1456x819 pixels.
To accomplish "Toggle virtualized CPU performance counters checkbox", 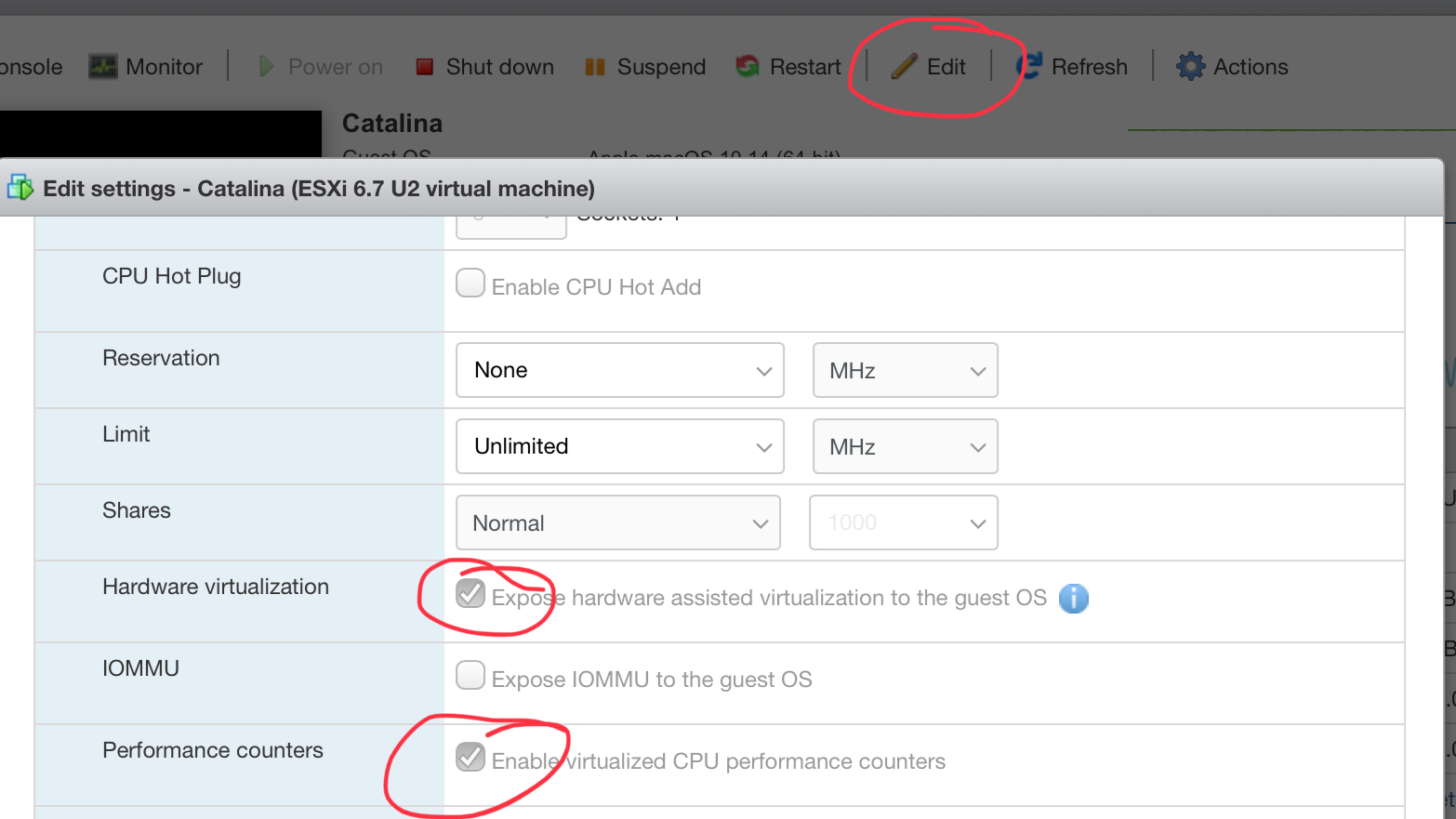I will (470, 758).
